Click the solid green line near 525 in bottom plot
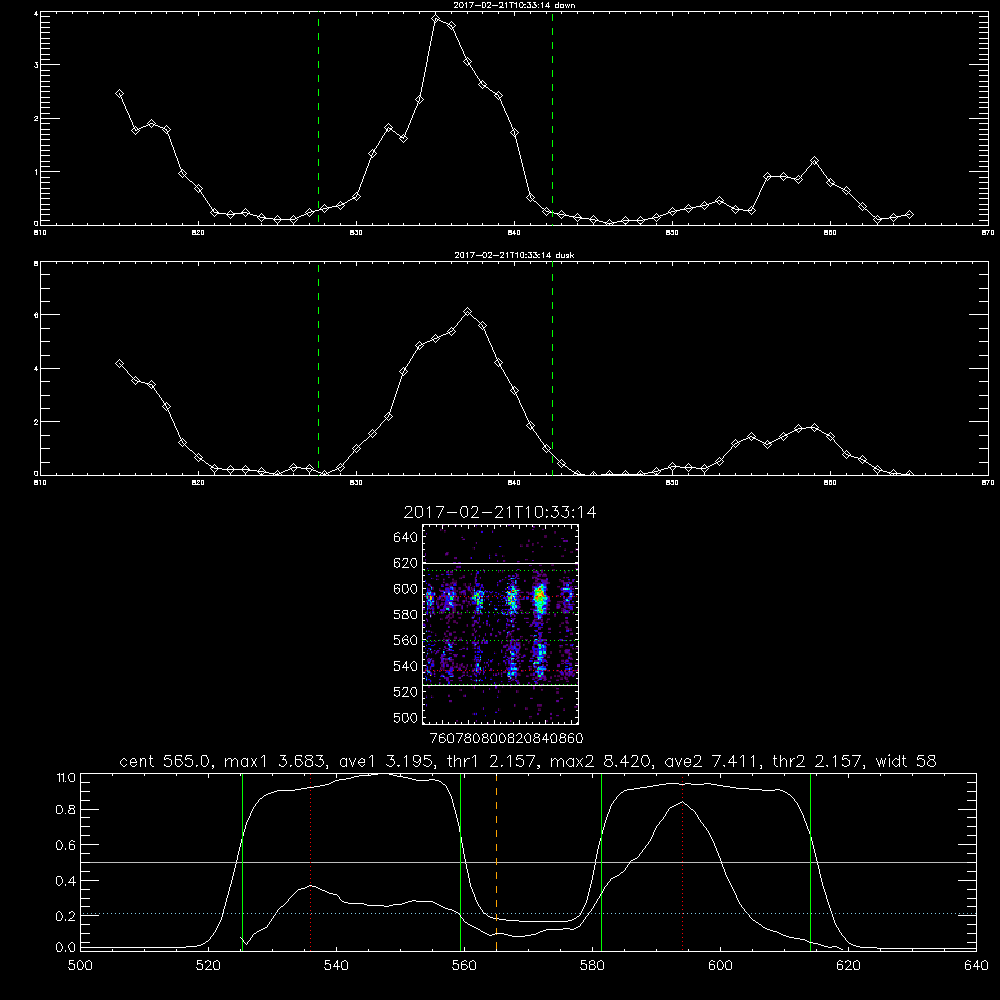 pos(242,861)
